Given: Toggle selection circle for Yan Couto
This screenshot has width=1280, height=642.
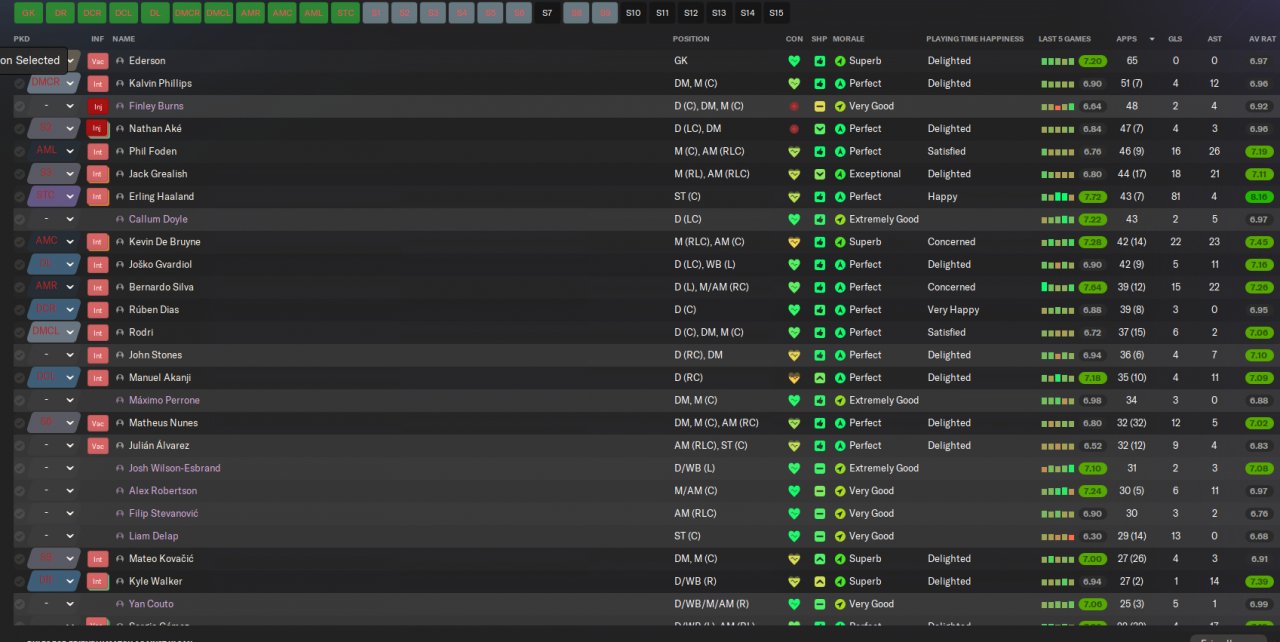Looking at the screenshot, I should click(19, 604).
